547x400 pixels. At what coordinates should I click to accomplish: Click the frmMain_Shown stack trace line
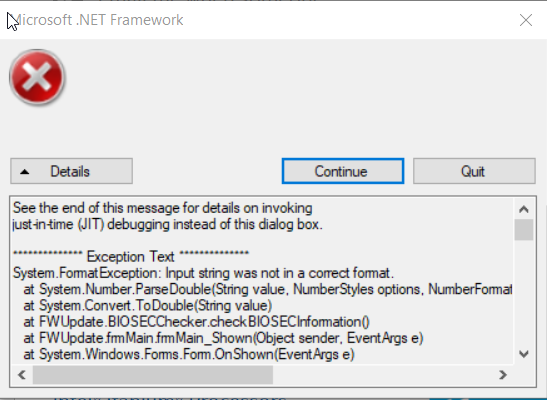tap(223, 338)
